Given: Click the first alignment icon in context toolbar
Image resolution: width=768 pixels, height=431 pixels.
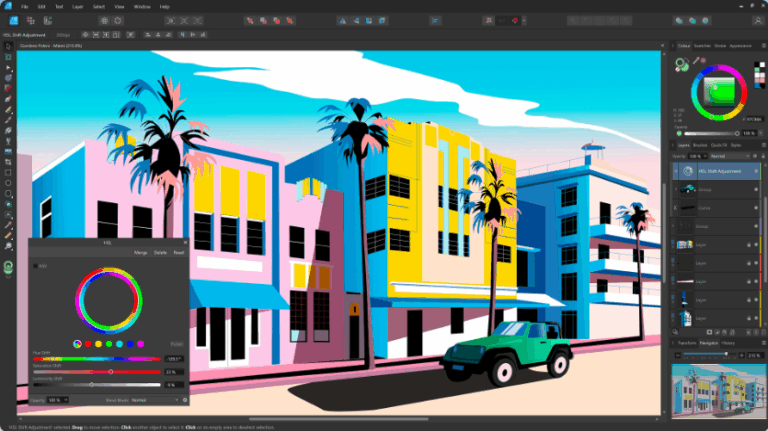Looking at the screenshot, I should [x=147, y=35].
